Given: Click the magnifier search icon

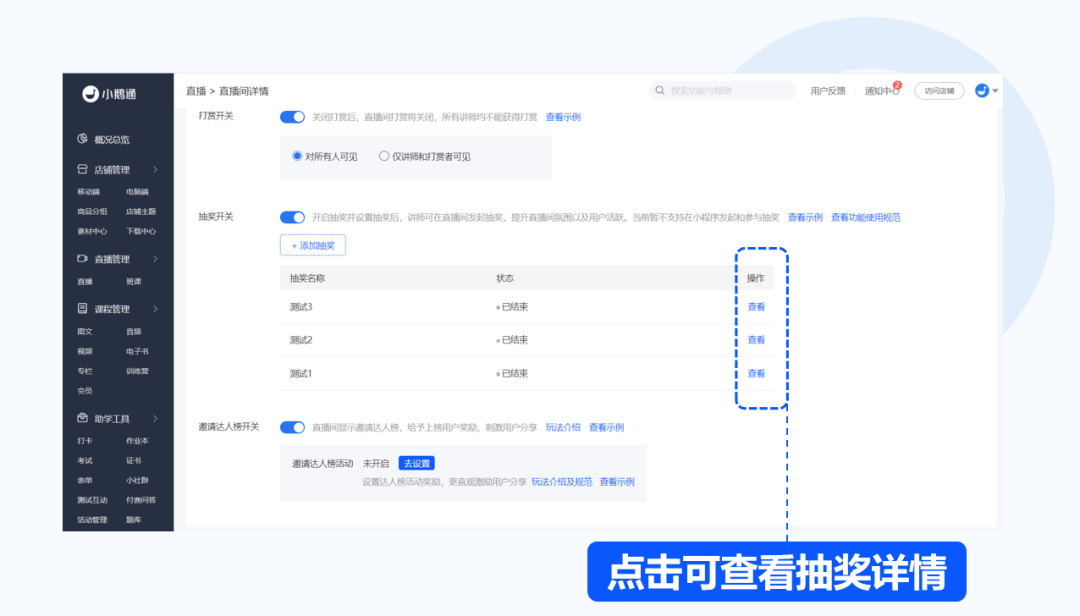Looking at the screenshot, I should [x=660, y=90].
